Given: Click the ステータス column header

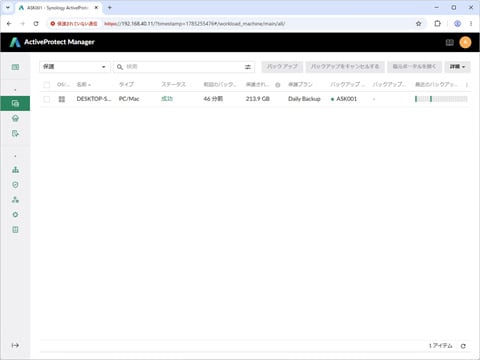Looking at the screenshot, I should [x=173, y=85].
